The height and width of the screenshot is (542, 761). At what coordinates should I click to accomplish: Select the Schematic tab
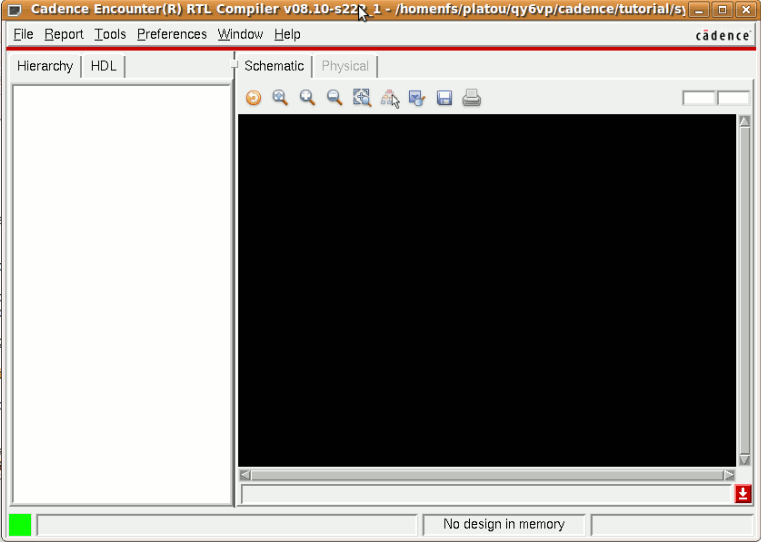(x=274, y=66)
